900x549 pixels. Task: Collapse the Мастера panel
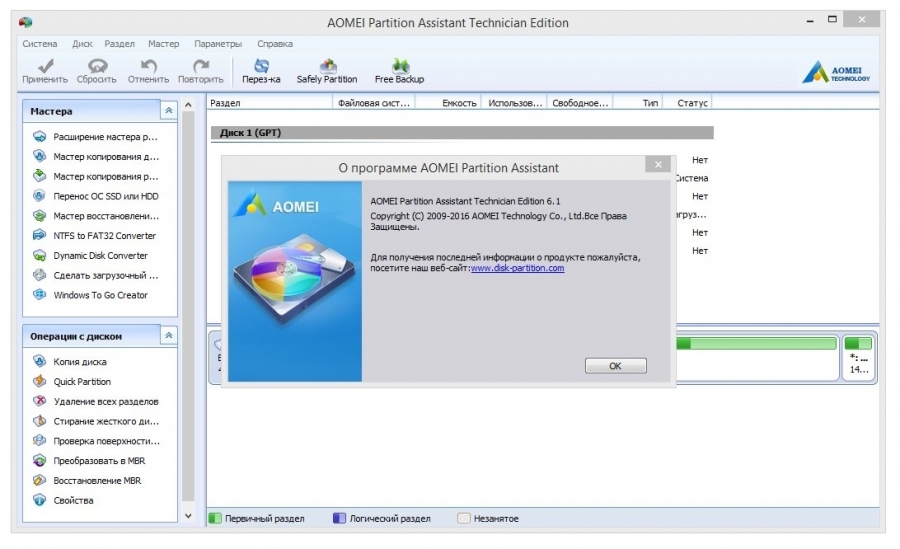168,111
